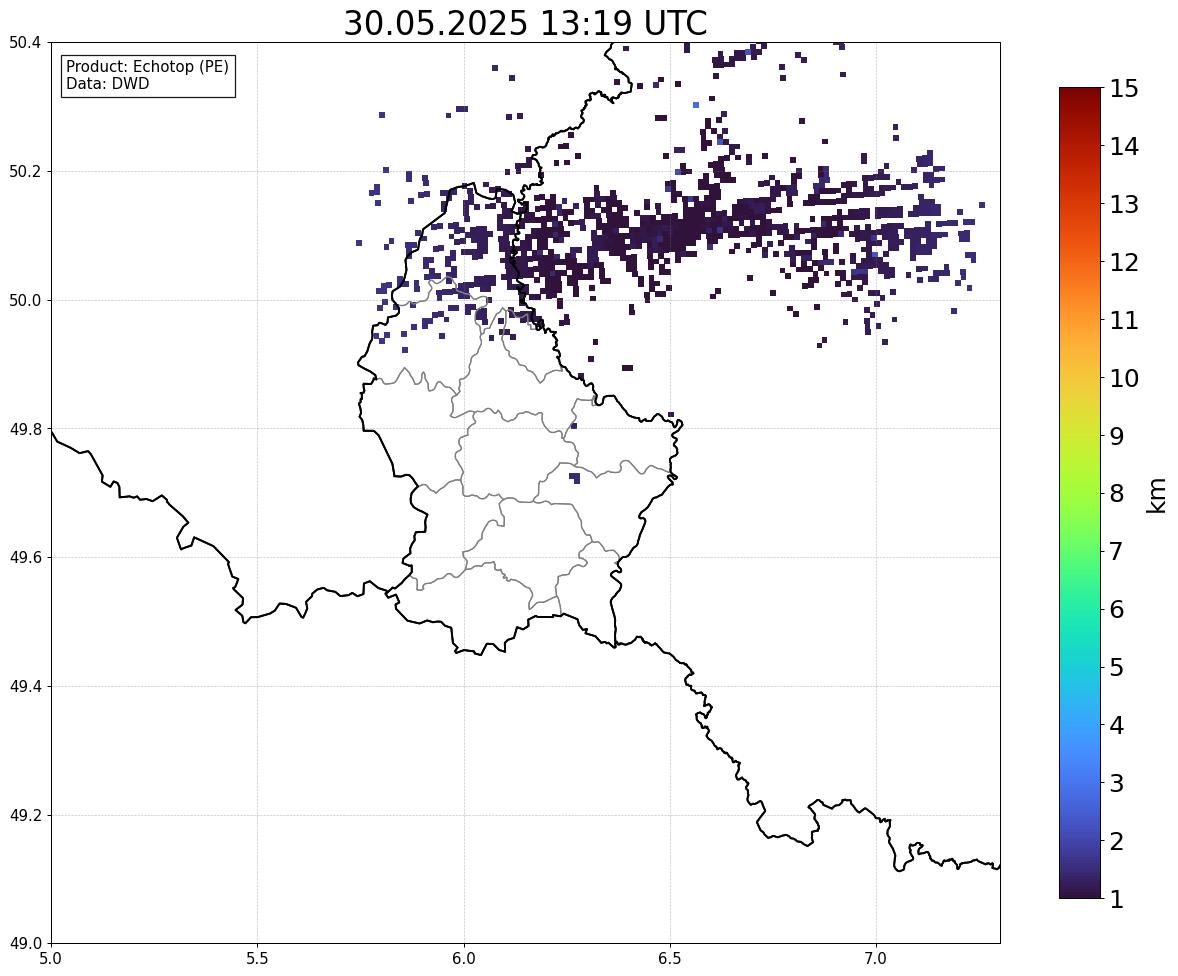Click colorbar tick label 13
1178x976 pixels.
pos(1123,204)
